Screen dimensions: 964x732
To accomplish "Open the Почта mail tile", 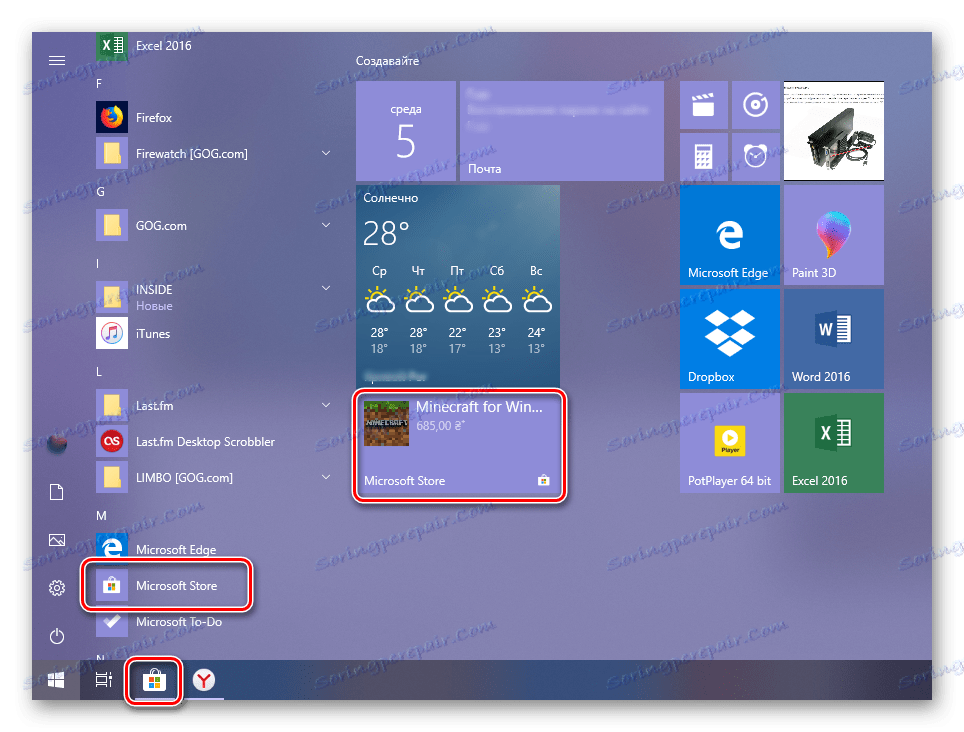I will [562, 131].
